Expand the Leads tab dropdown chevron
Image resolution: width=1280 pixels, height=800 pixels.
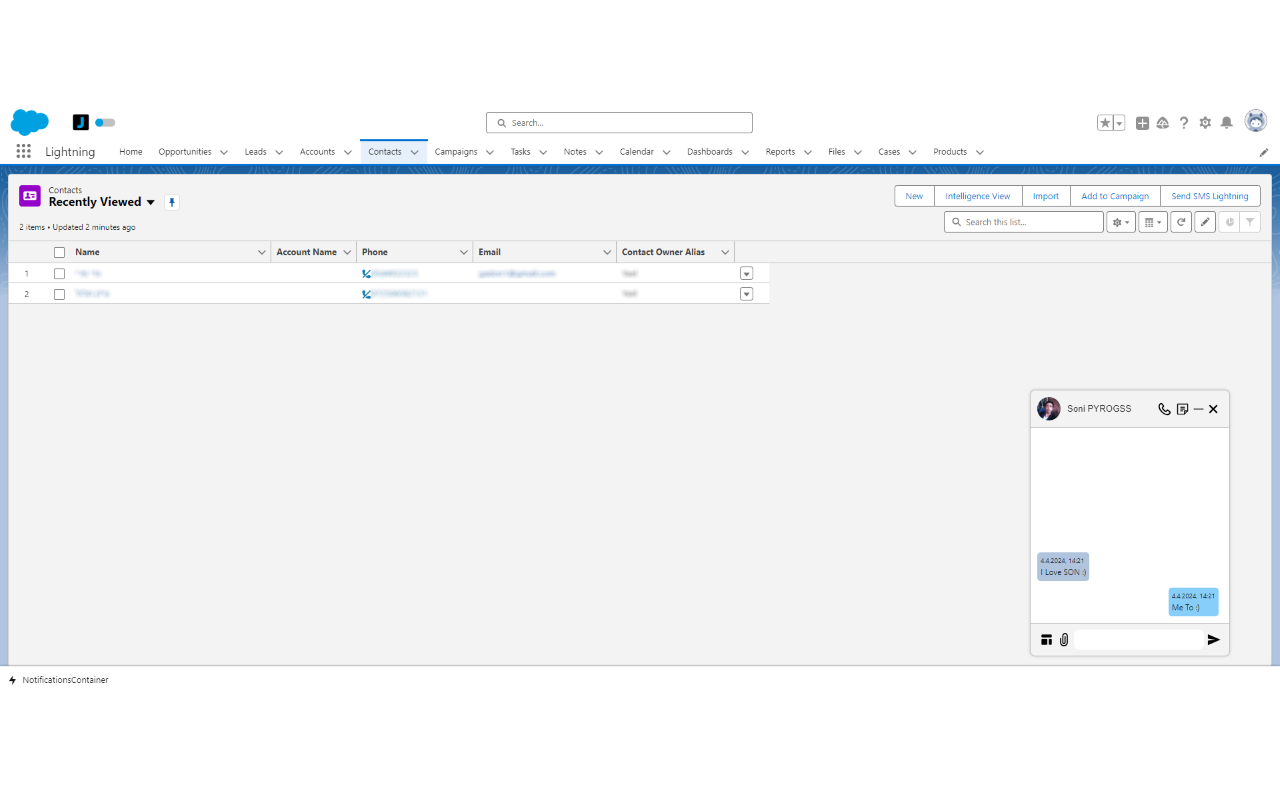point(279,153)
